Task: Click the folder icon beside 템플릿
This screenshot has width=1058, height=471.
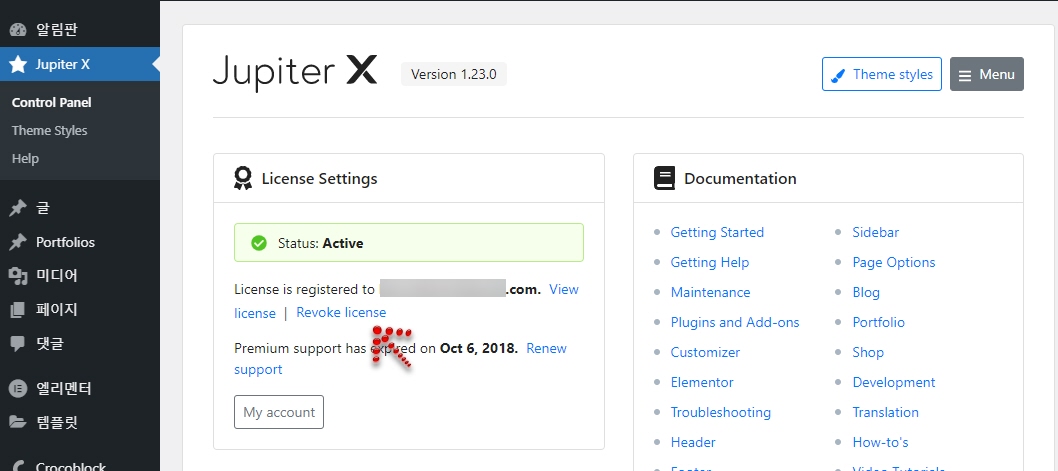Action: pyautogui.click(x=18, y=422)
